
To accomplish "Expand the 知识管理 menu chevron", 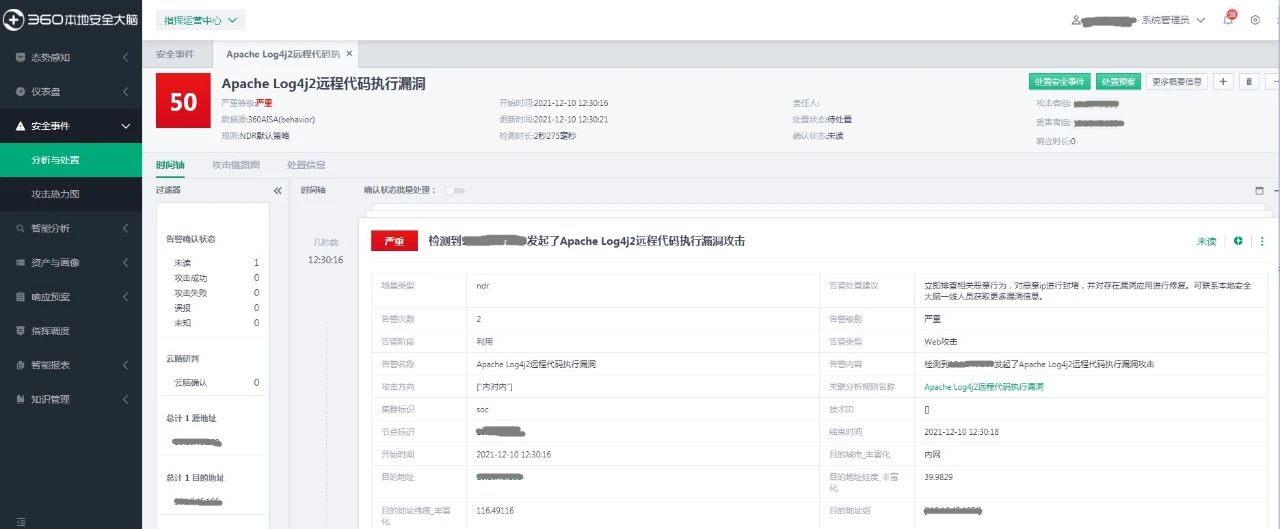I will point(125,399).
